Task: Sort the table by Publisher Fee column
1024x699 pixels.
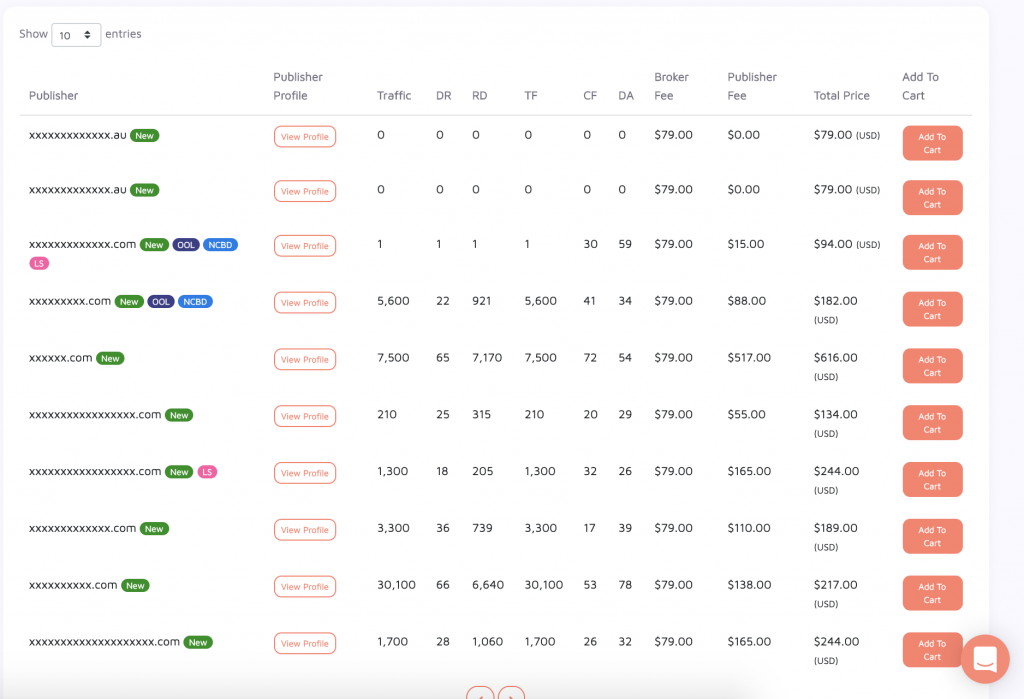Action: point(752,86)
